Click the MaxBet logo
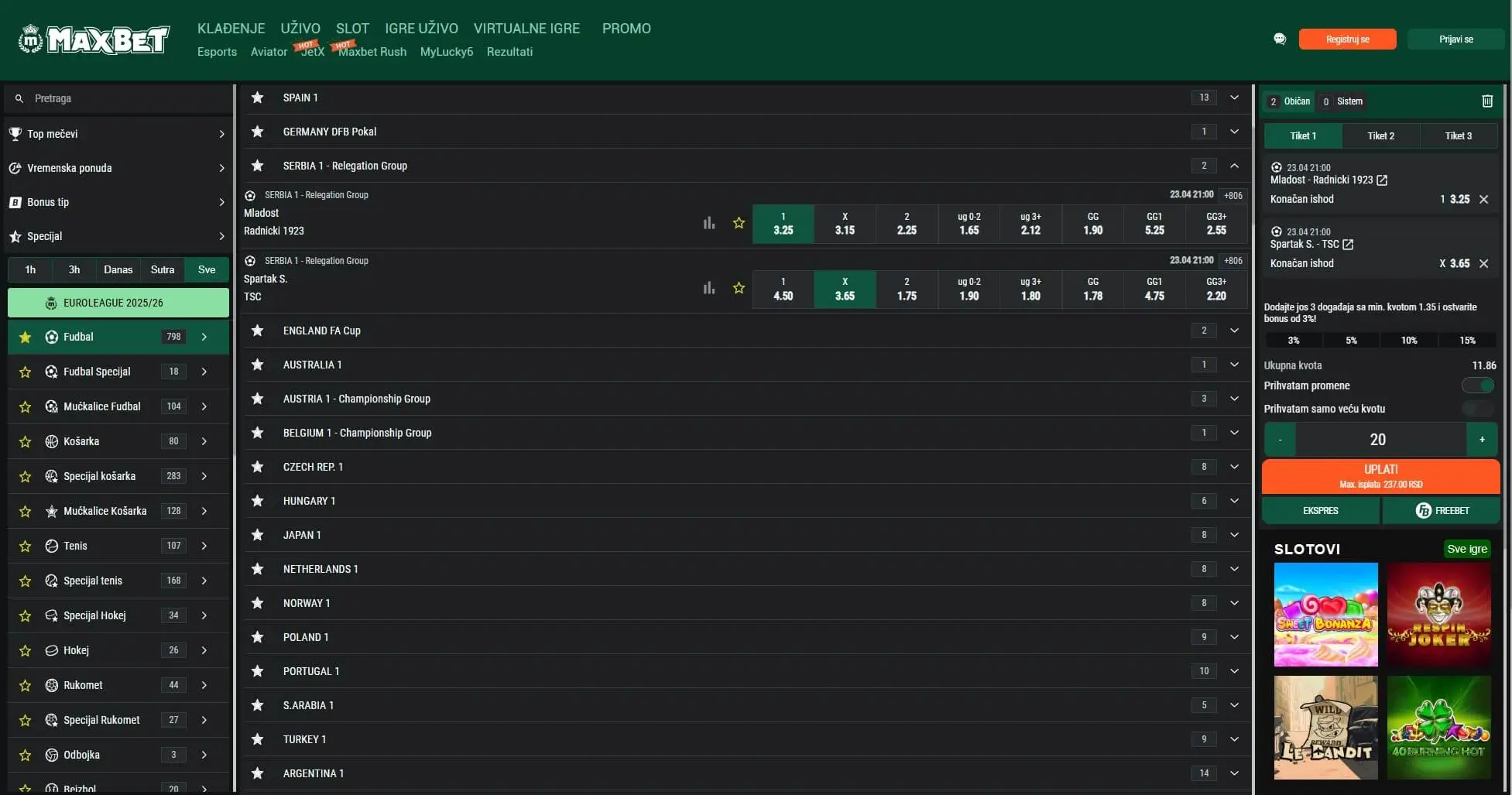The width and height of the screenshot is (1512, 795). coord(94,39)
